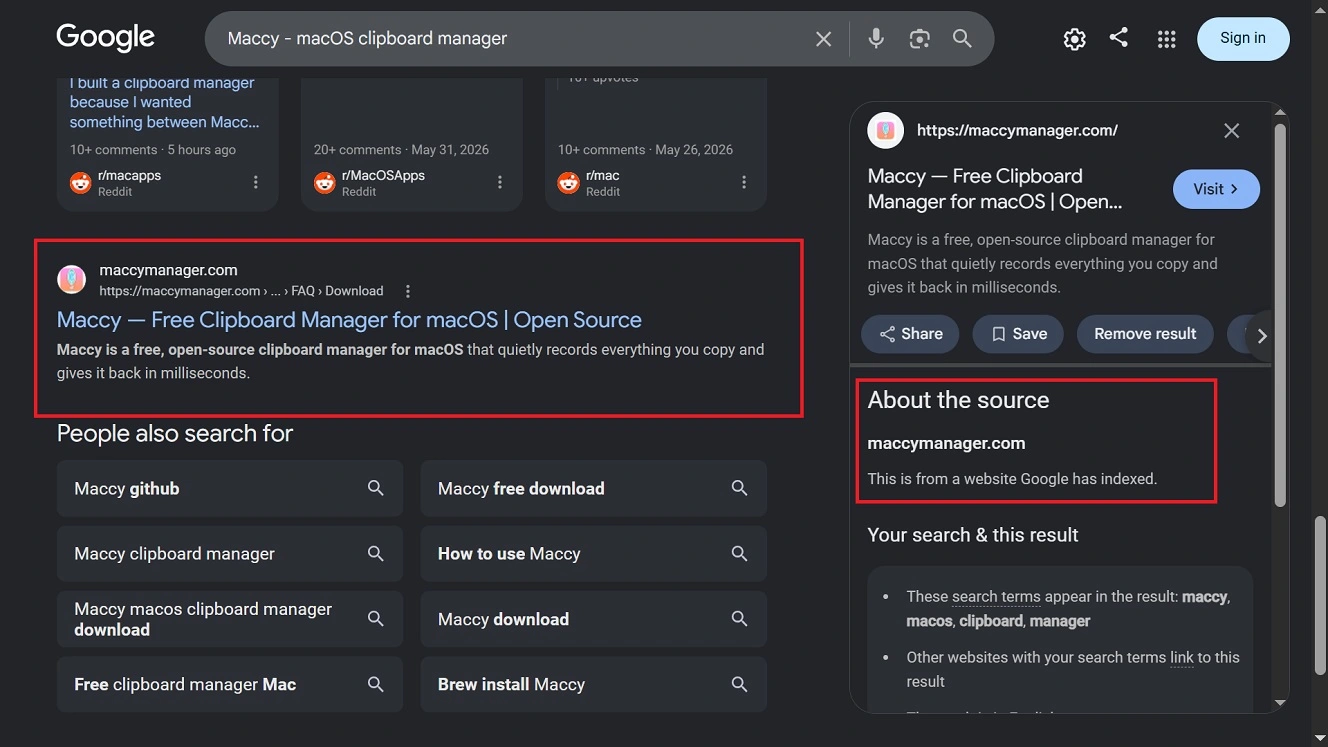
Task: Click the side panel scroll down arrow
Action: point(1280,703)
